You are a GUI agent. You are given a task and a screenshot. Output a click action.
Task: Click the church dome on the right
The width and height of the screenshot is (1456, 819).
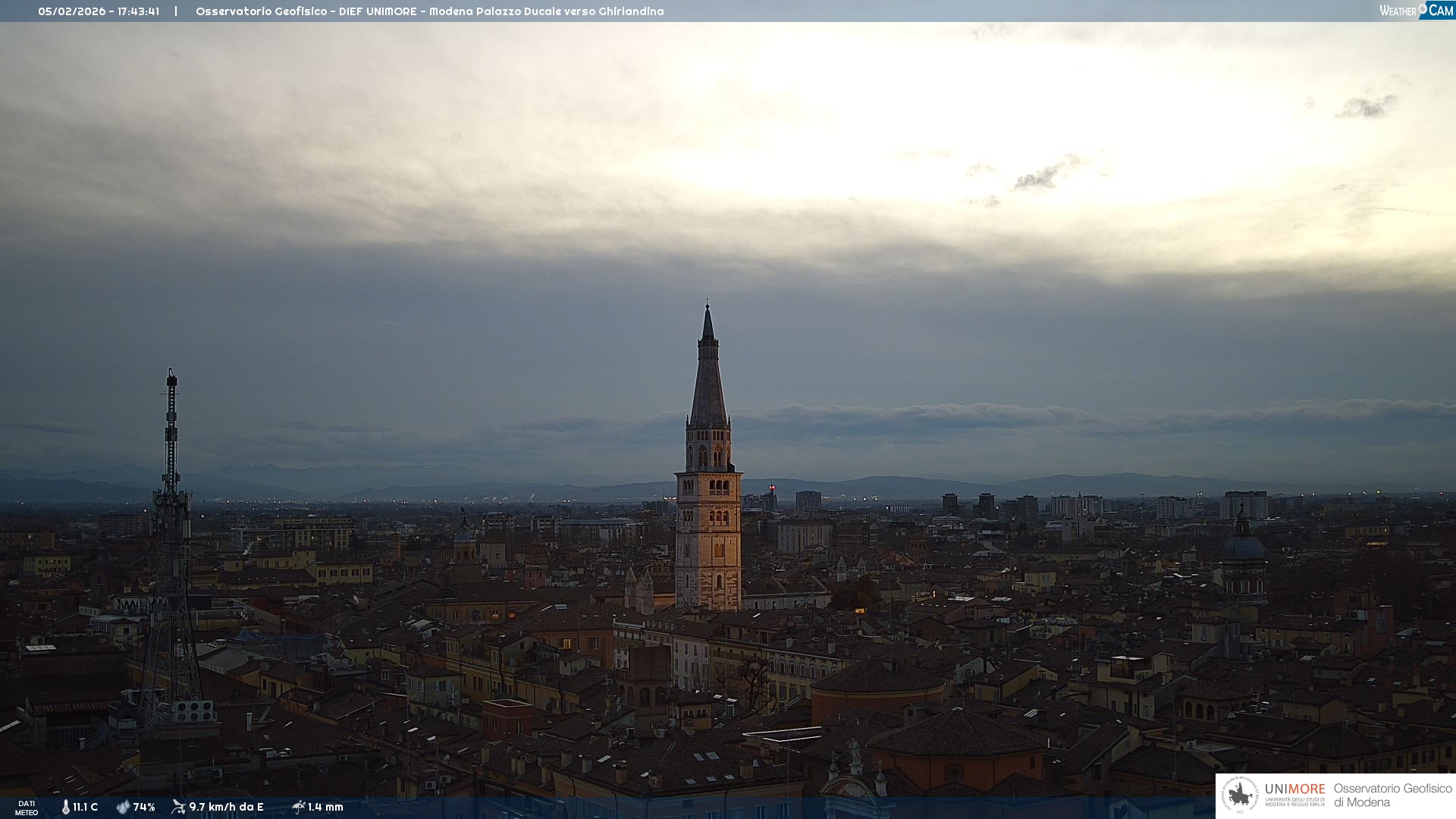pos(1244,546)
